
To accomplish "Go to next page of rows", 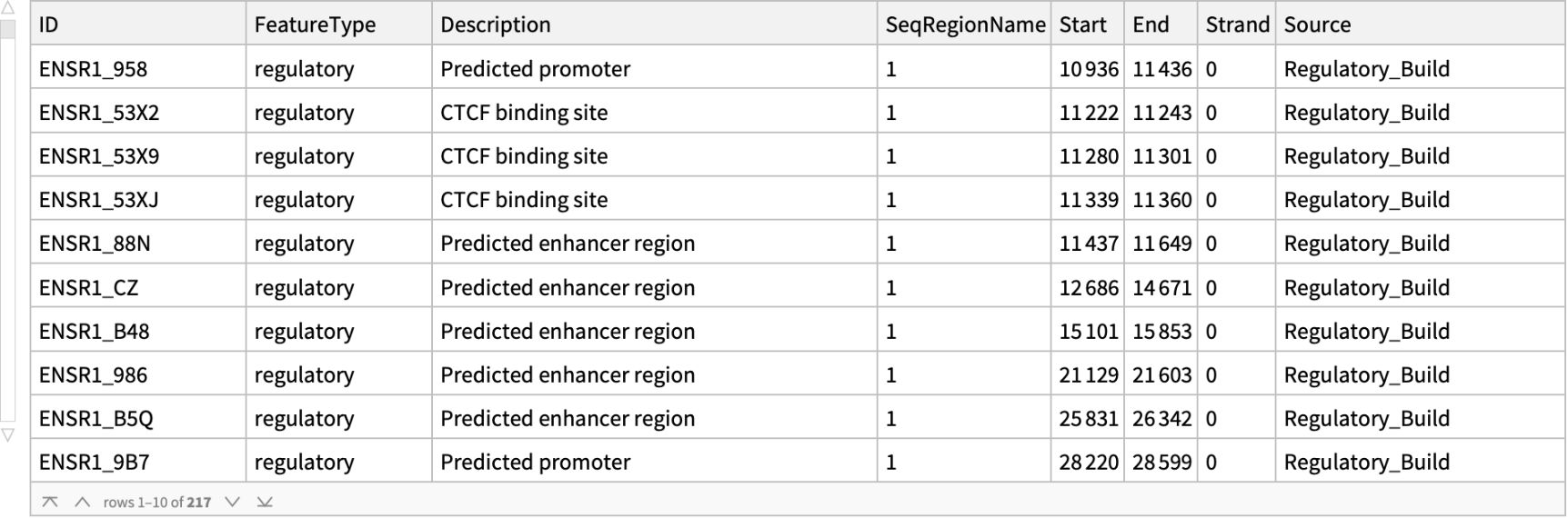I will pos(233,502).
